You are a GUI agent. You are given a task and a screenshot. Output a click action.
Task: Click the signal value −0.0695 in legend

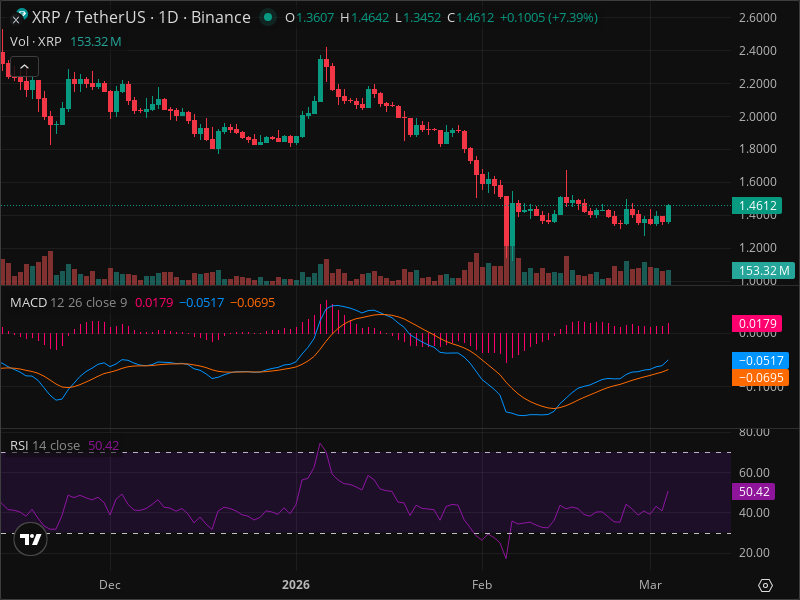click(x=253, y=303)
